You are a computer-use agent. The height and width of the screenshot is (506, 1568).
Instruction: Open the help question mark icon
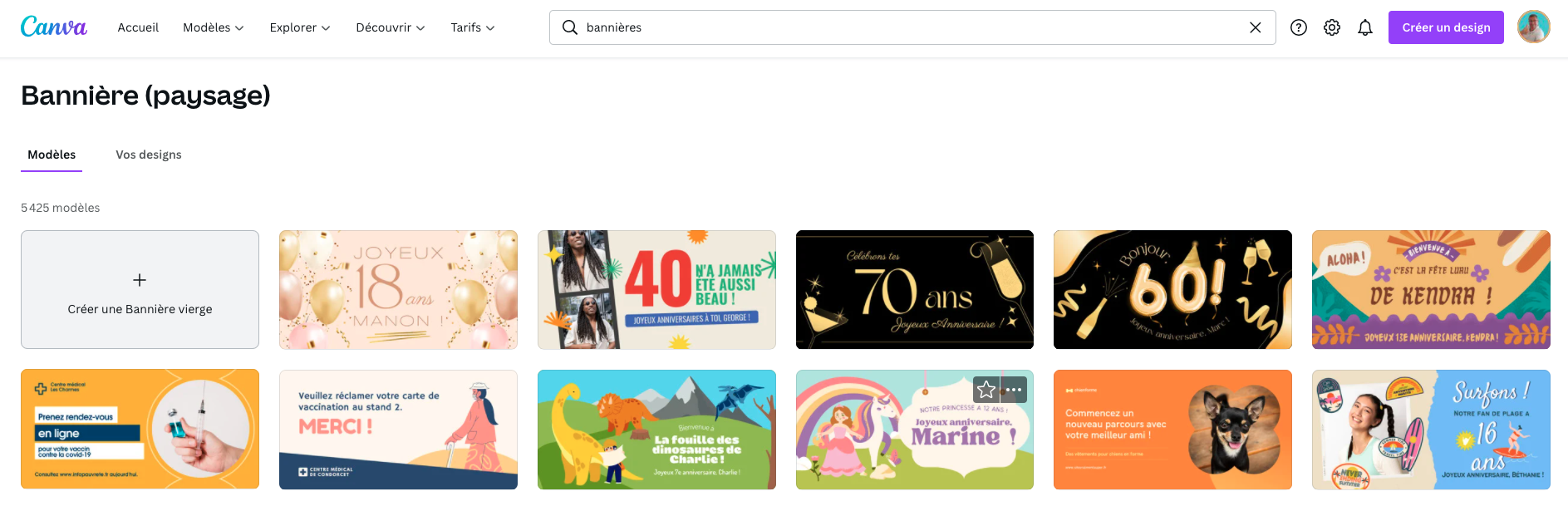1299,27
